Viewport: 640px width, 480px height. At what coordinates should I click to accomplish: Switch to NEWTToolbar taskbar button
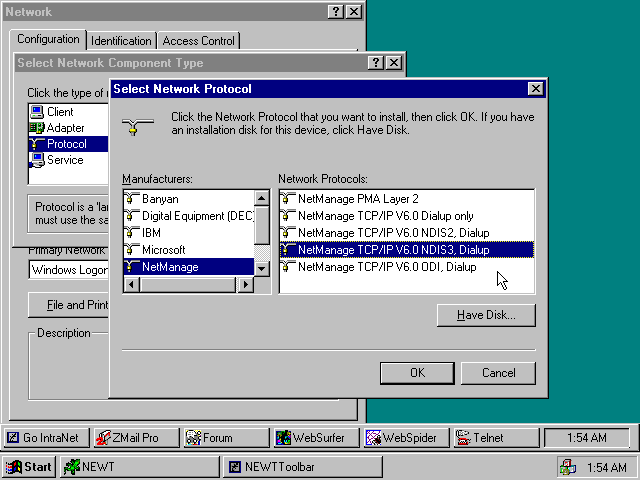tap(303, 467)
